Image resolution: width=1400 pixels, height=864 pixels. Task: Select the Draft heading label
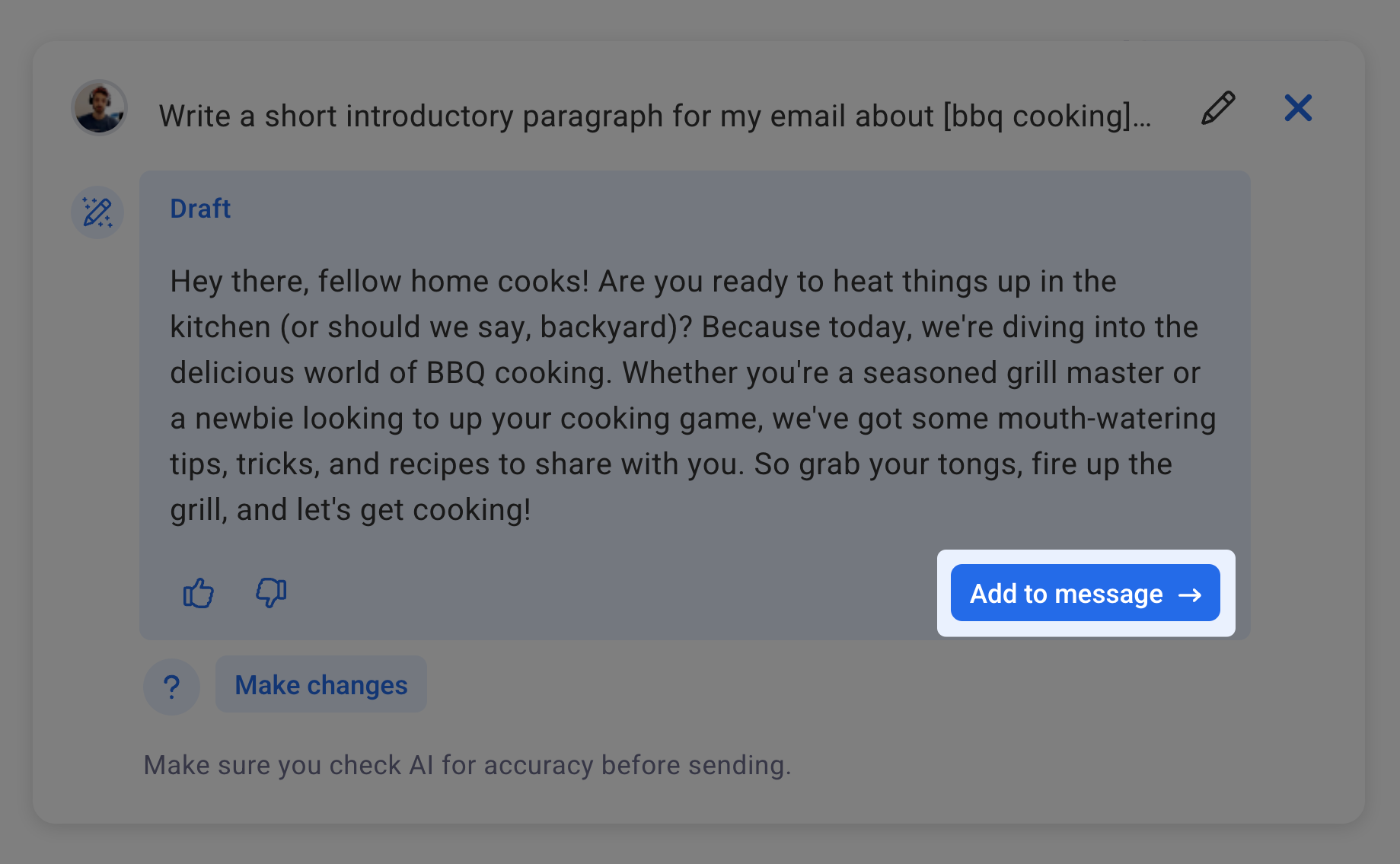[x=200, y=208]
